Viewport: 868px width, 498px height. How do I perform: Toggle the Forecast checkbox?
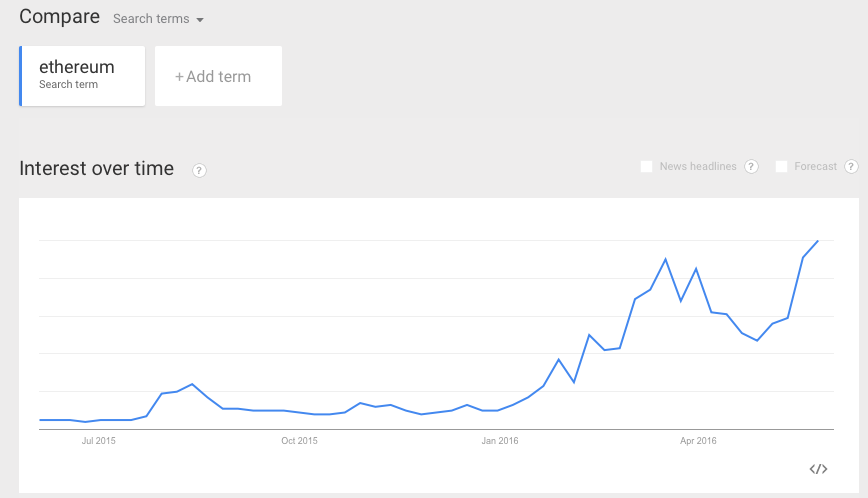pos(782,167)
